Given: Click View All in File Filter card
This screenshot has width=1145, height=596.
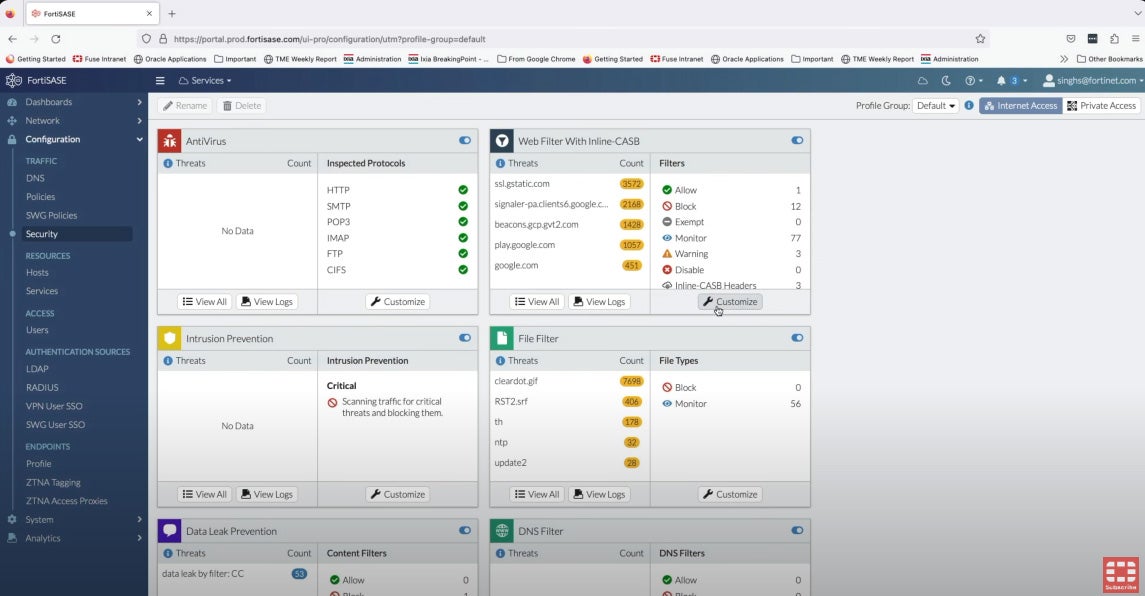Looking at the screenshot, I should click(537, 494).
